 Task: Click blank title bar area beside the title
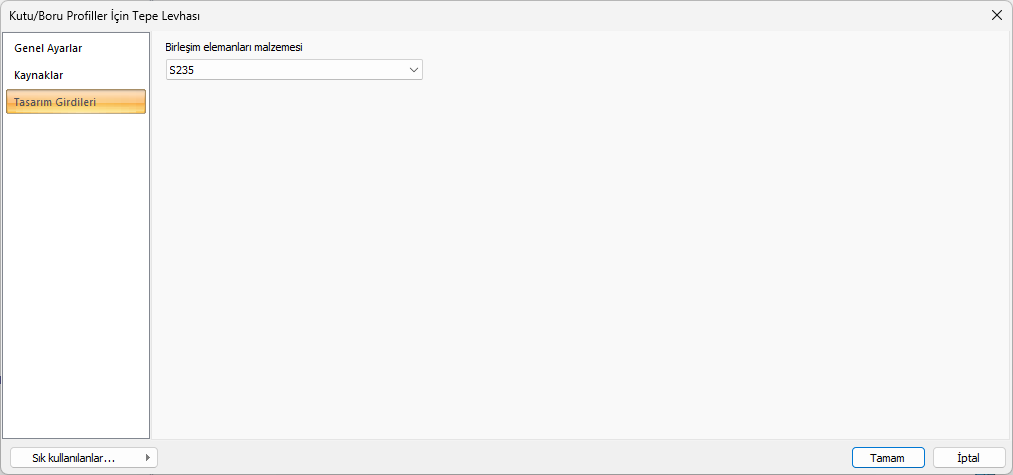(x=600, y=15)
